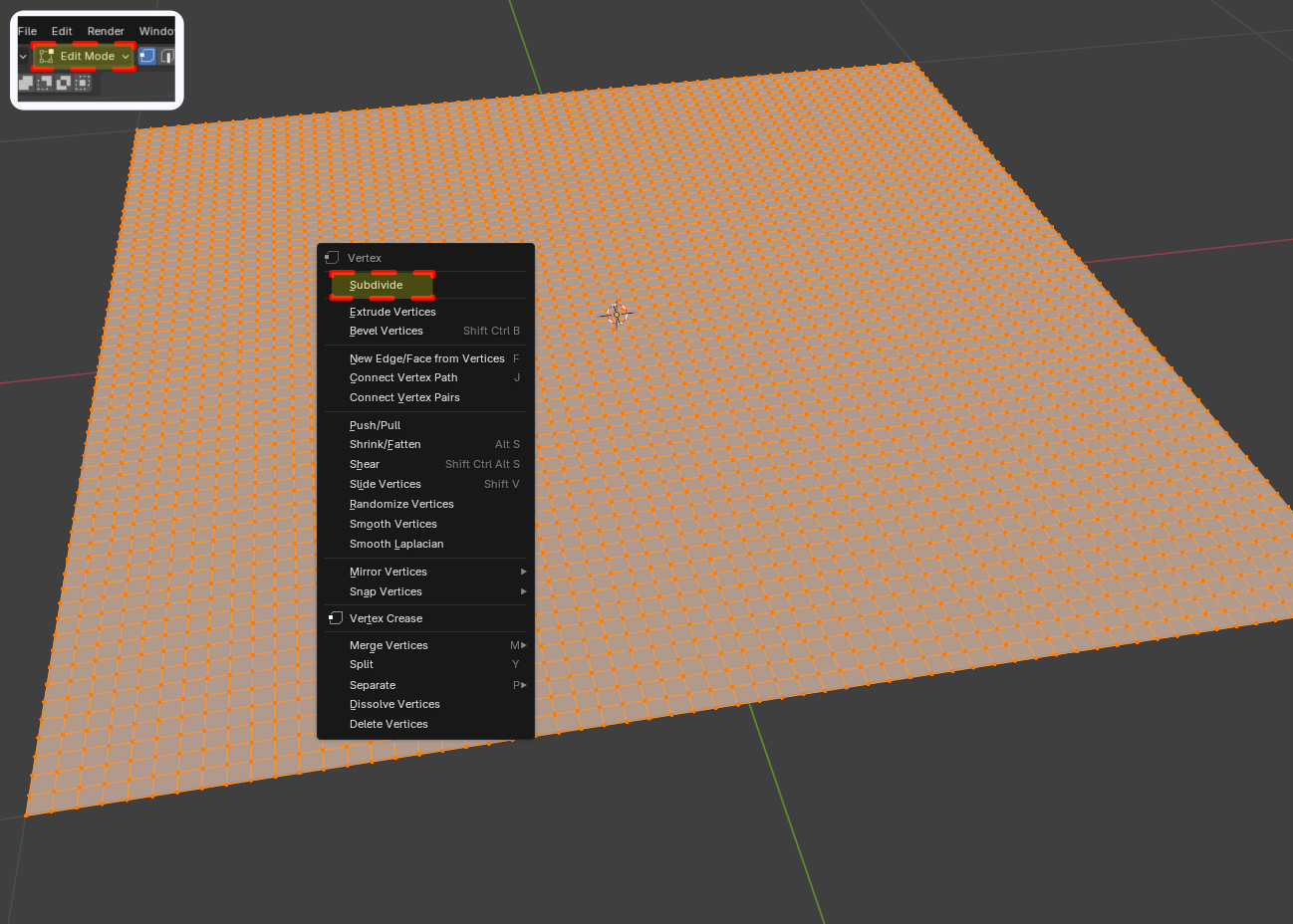This screenshot has height=924, width=1293.
Task: Click the 3D cursor in the viewport
Action: click(x=617, y=315)
